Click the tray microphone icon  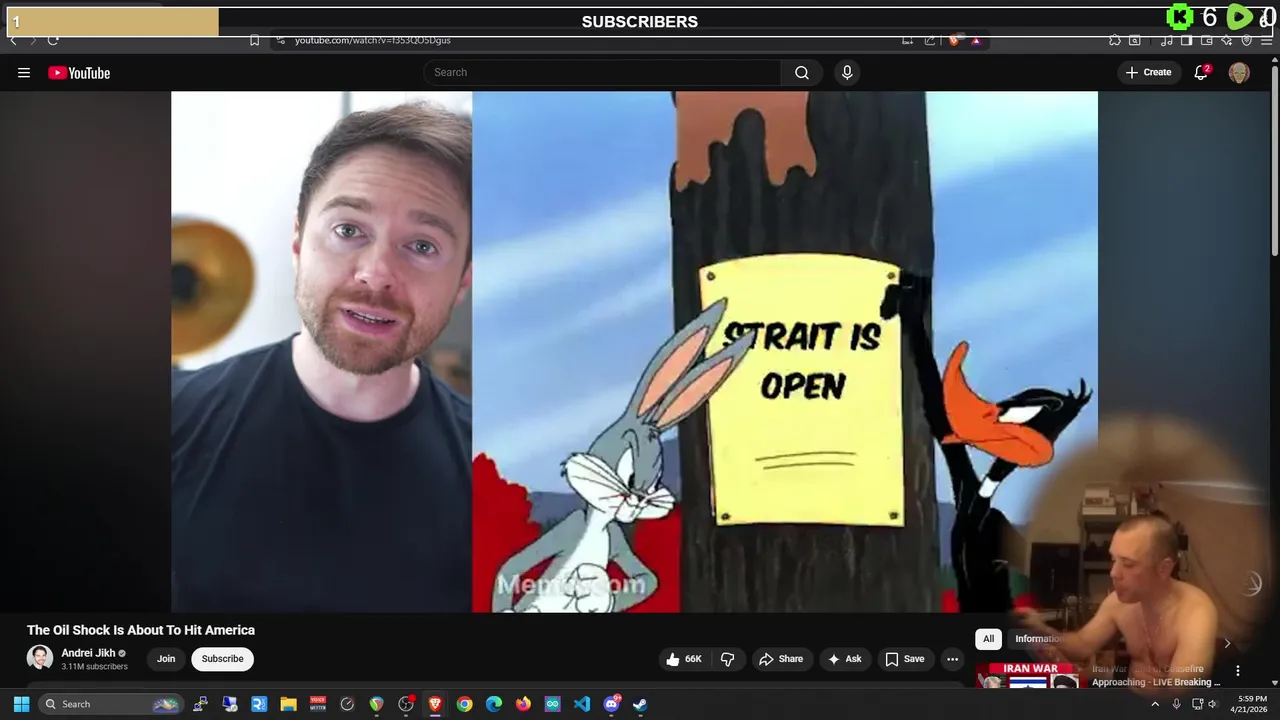(x=1176, y=704)
